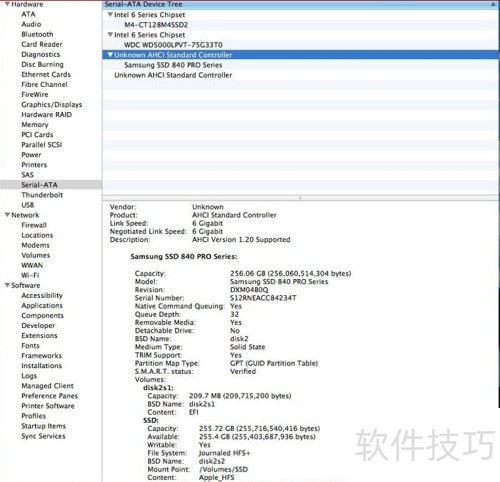Viewport: 500px width, 482px height.
Task: Show Diagnostics information
Action: pos(41,54)
